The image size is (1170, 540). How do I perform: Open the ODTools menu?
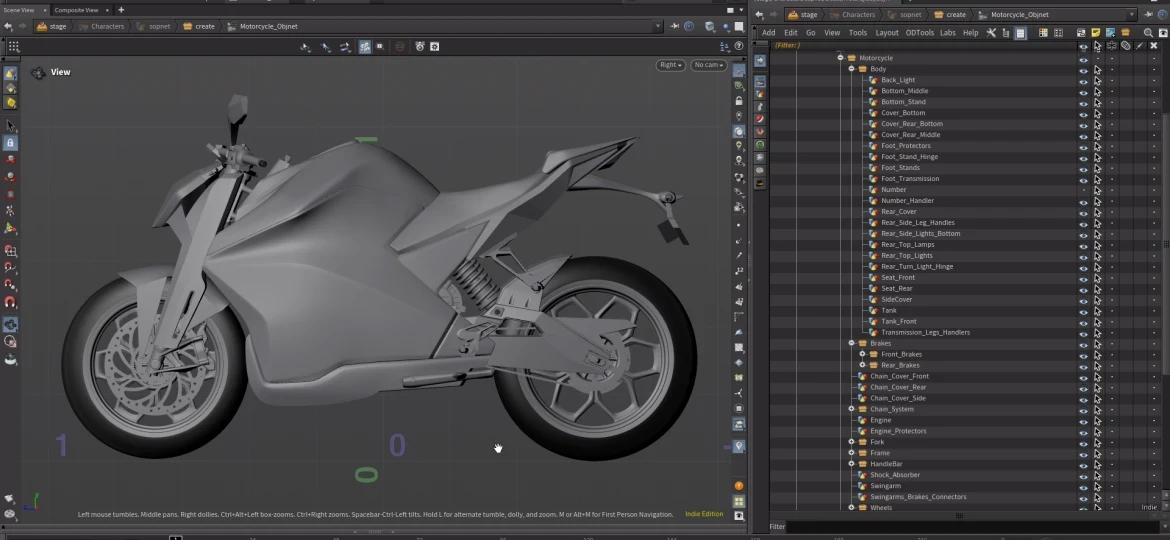(919, 33)
